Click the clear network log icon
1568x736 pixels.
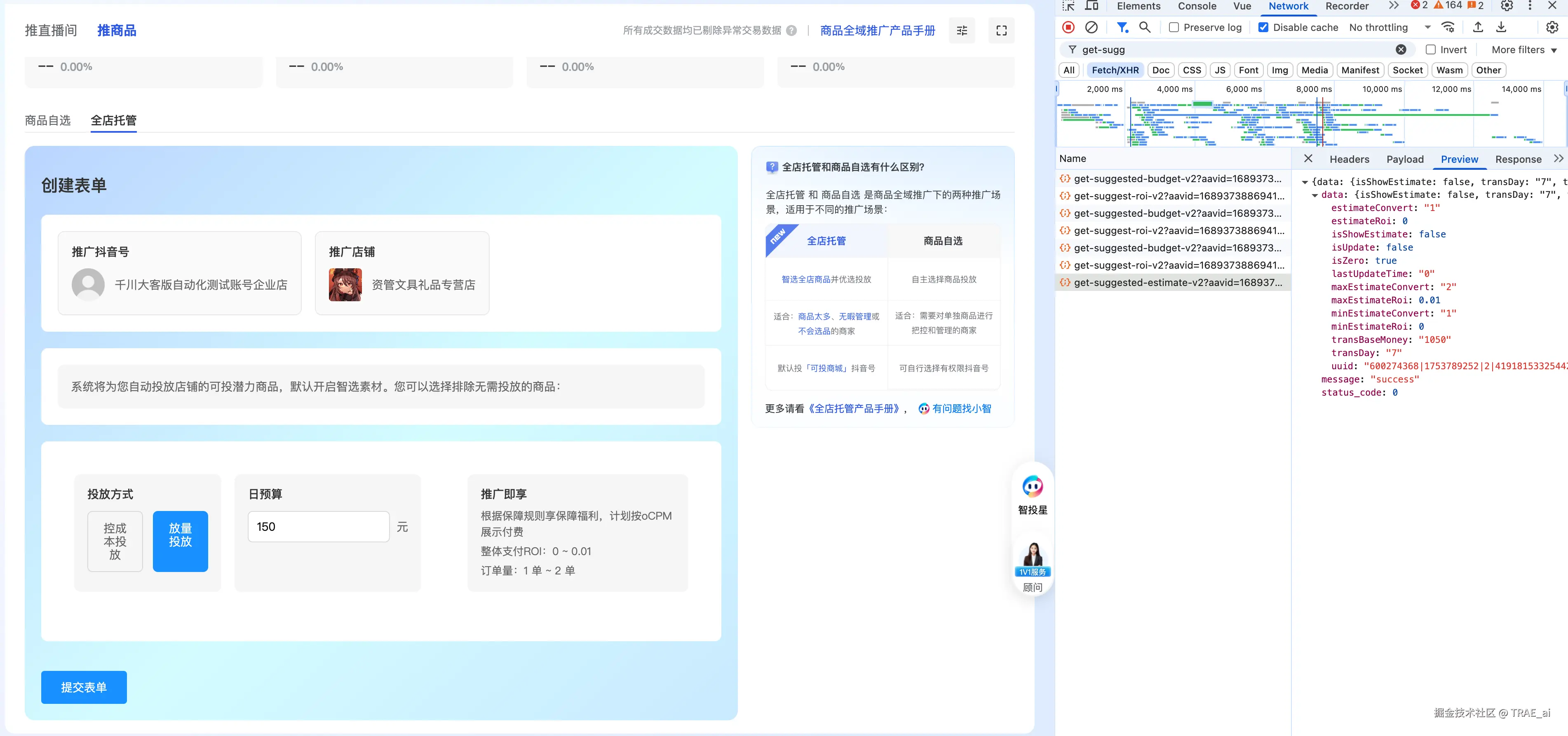click(x=1091, y=27)
